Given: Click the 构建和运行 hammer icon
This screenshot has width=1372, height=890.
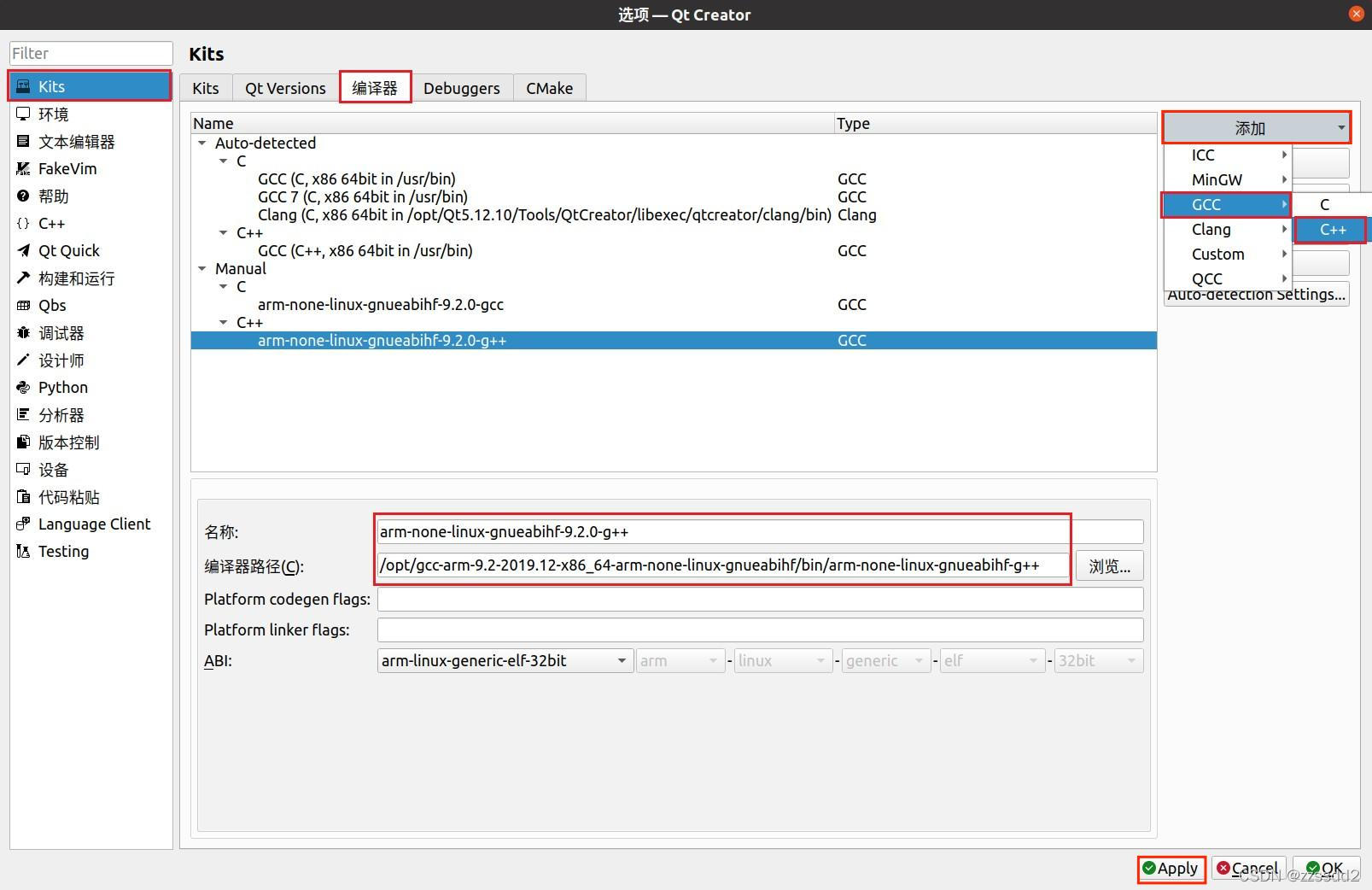Looking at the screenshot, I should [23, 278].
